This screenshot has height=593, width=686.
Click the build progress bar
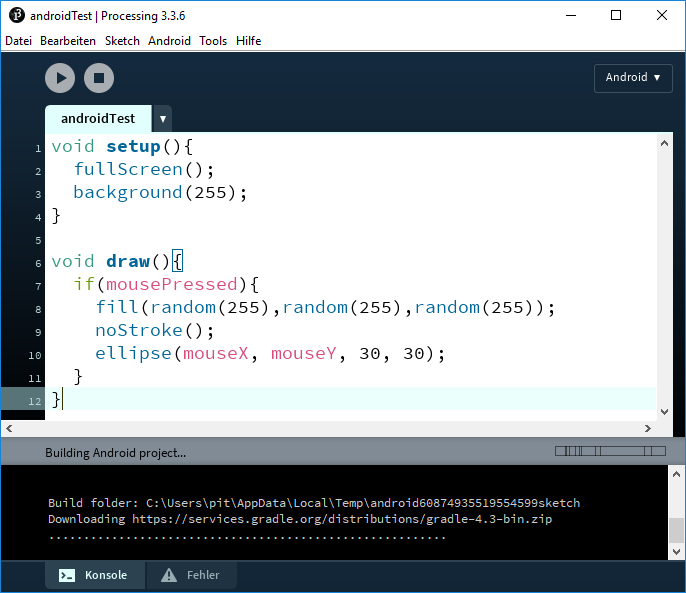pyautogui.click(x=609, y=452)
